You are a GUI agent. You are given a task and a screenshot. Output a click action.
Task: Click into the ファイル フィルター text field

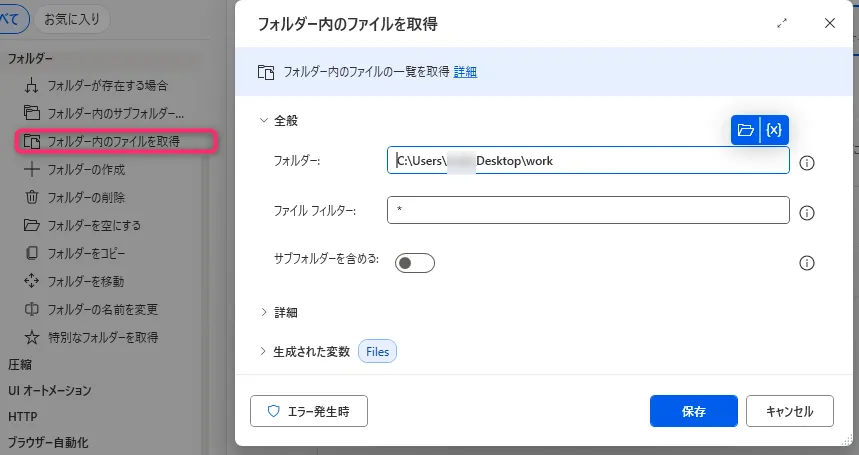[x=588, y=210]
